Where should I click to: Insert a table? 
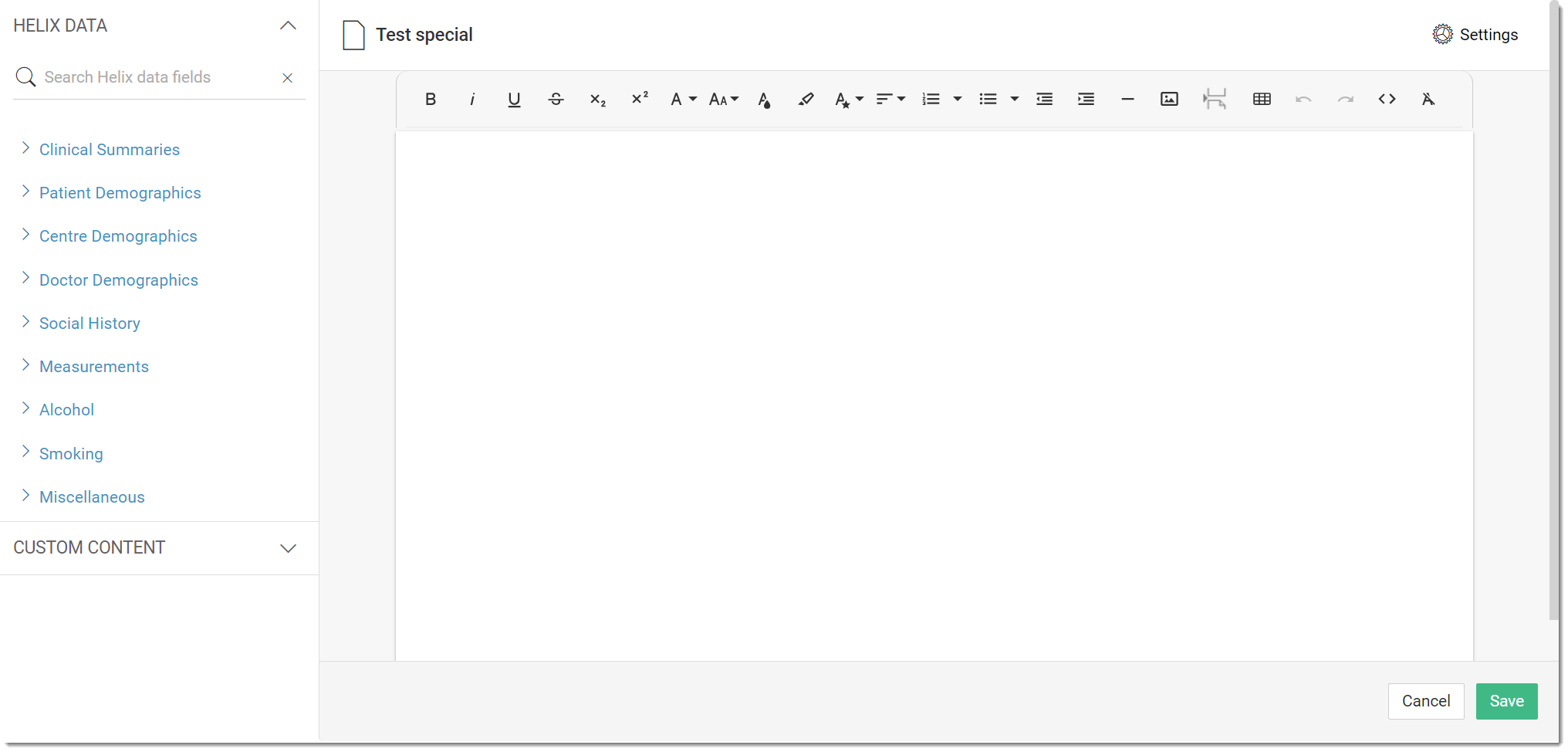[x=1262, y=99]
